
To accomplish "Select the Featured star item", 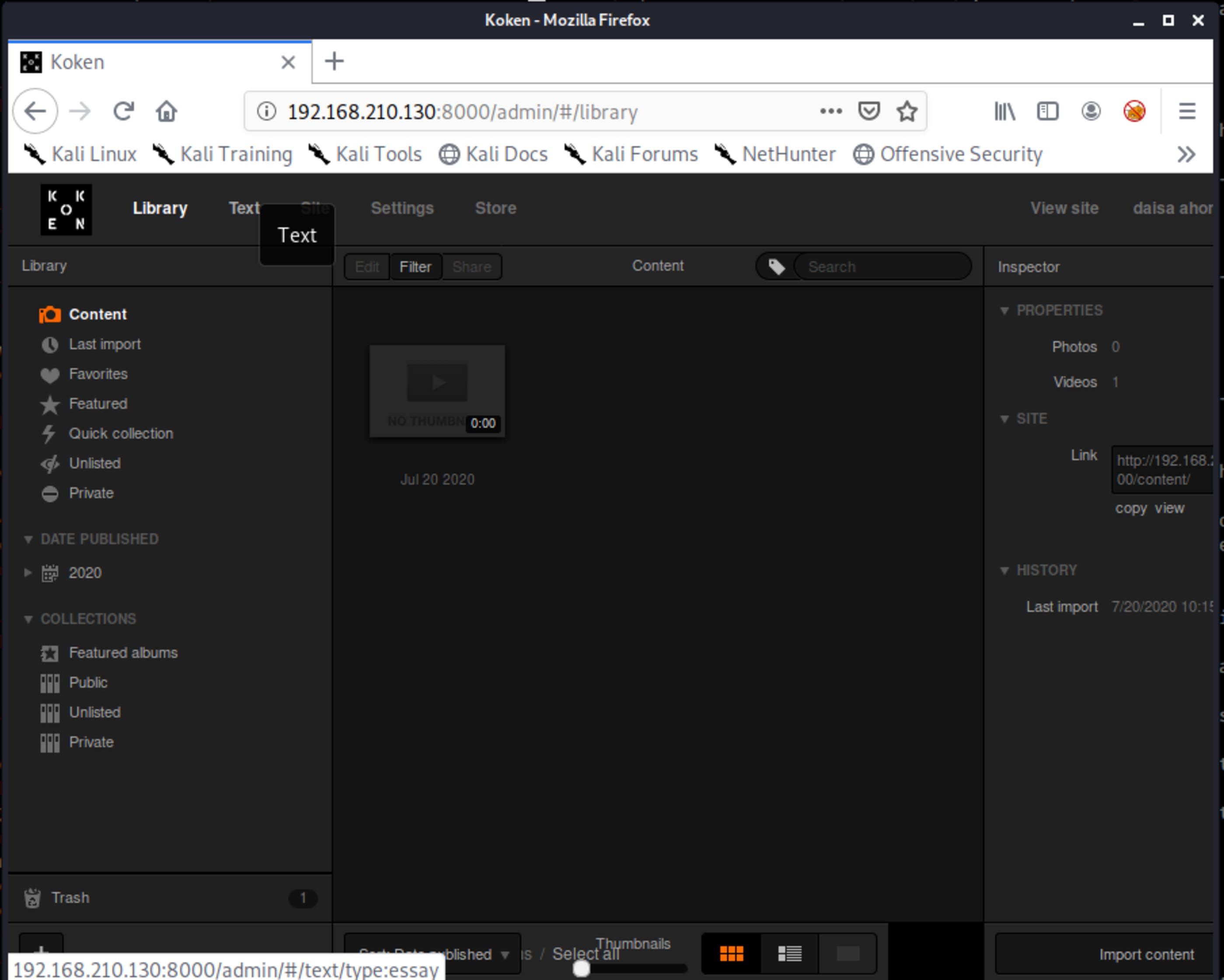I will pyautogui.click(x=98, y=404).
